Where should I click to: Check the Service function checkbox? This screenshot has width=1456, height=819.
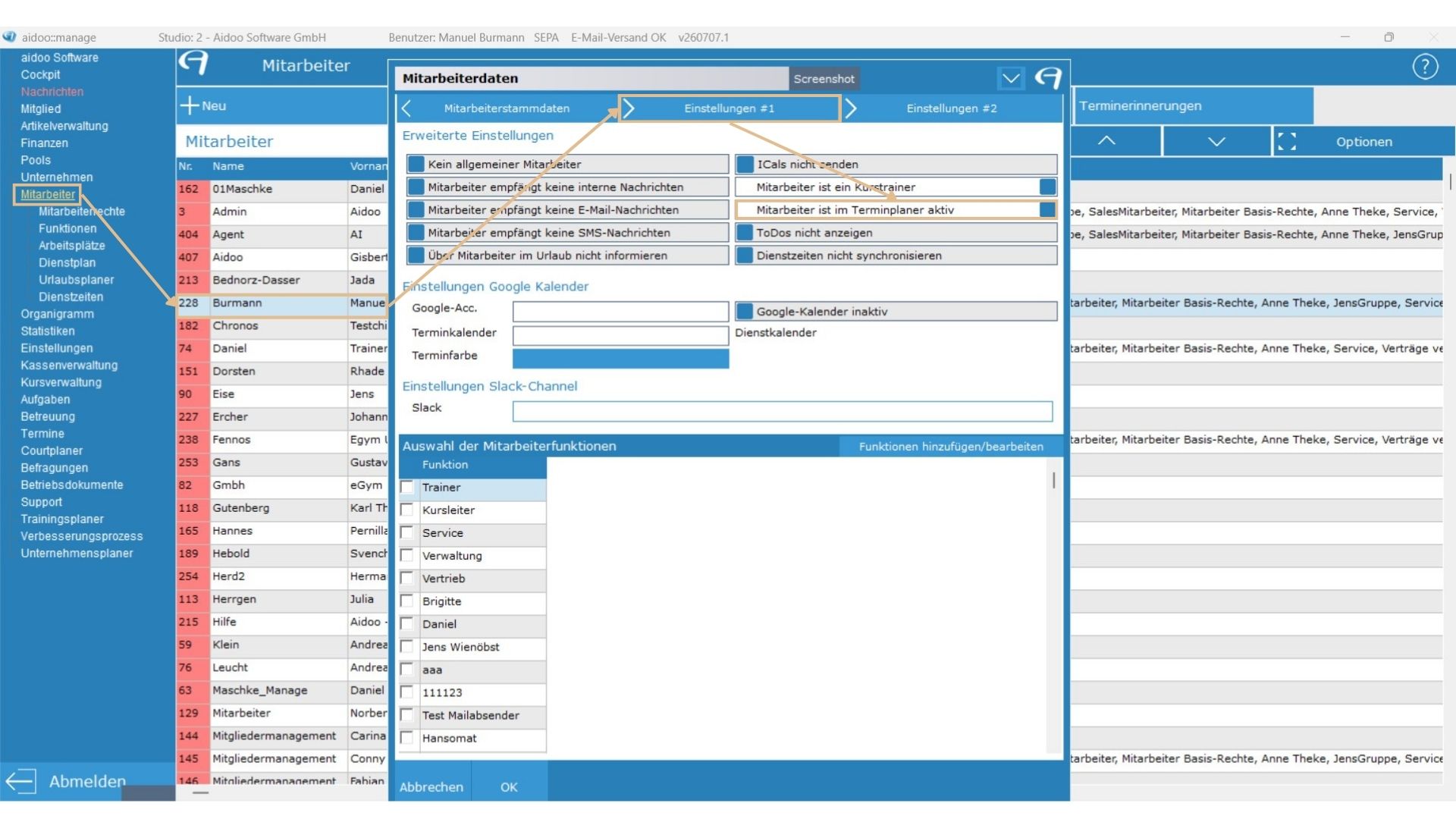pyautogui.click(x=407, y=532)
